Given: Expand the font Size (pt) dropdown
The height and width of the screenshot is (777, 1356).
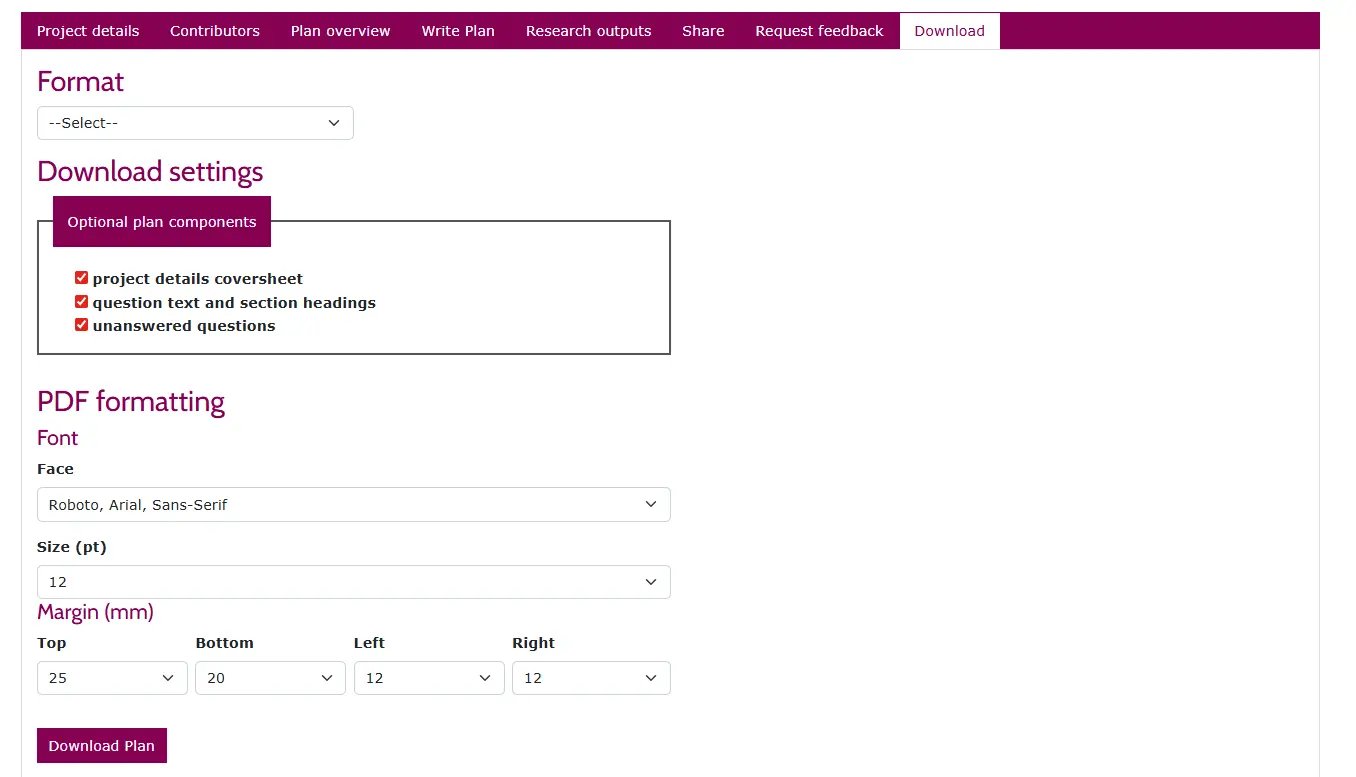Looking at the screenshot, I should coord(353,582).
